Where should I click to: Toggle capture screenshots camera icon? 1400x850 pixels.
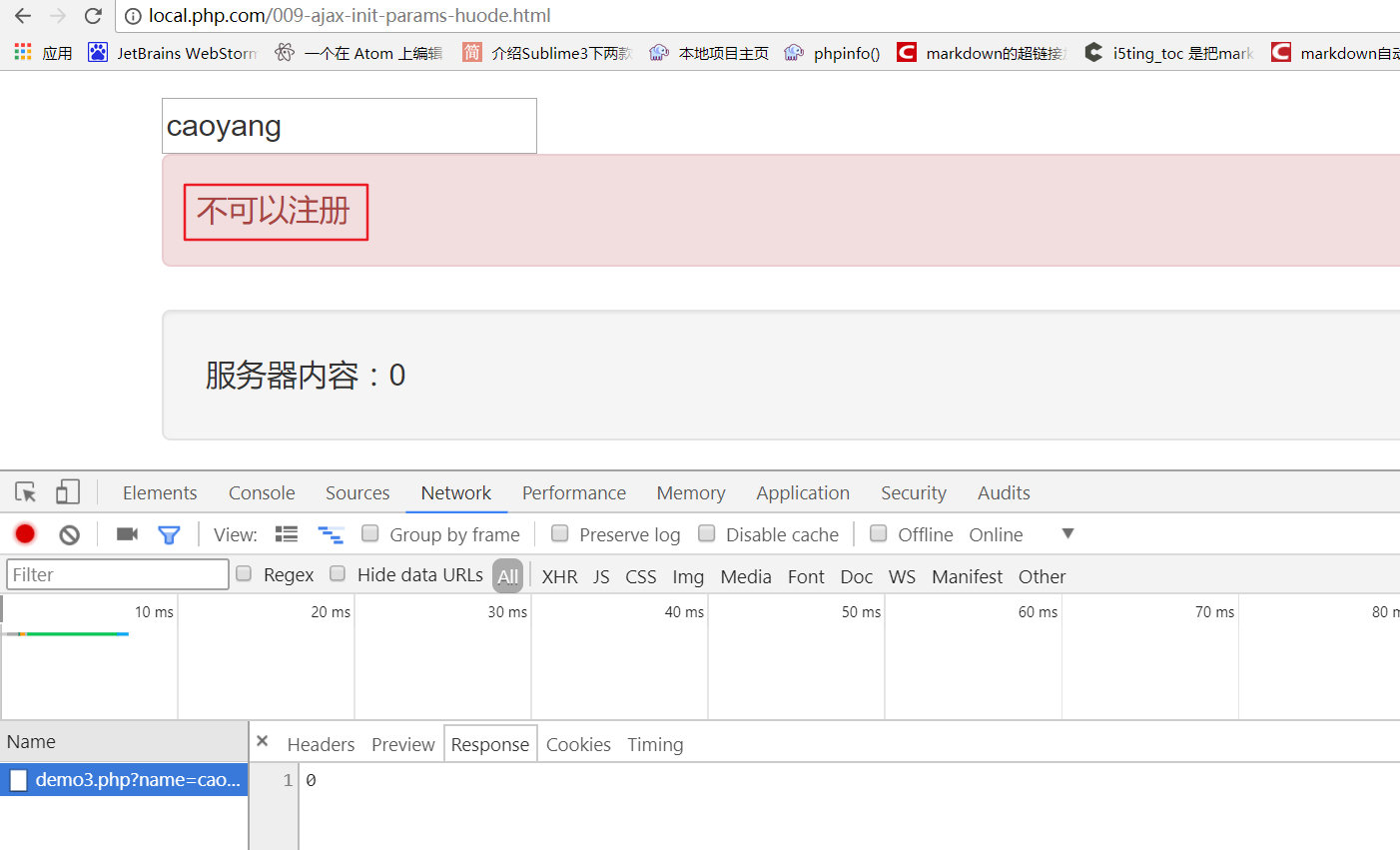[127, 534]
